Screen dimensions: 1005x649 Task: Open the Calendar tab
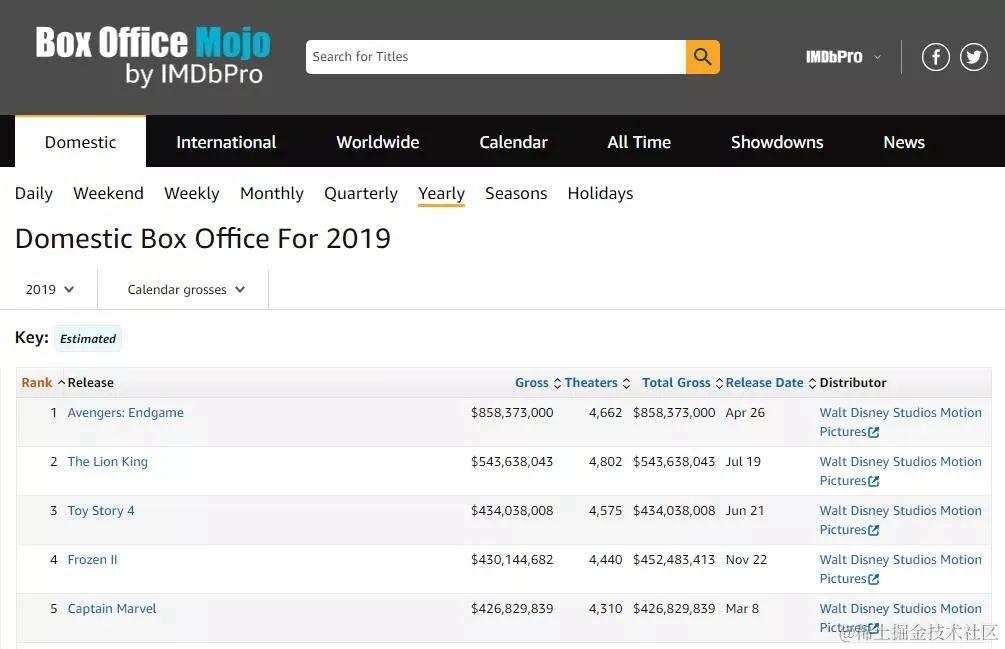pos(513,142)
